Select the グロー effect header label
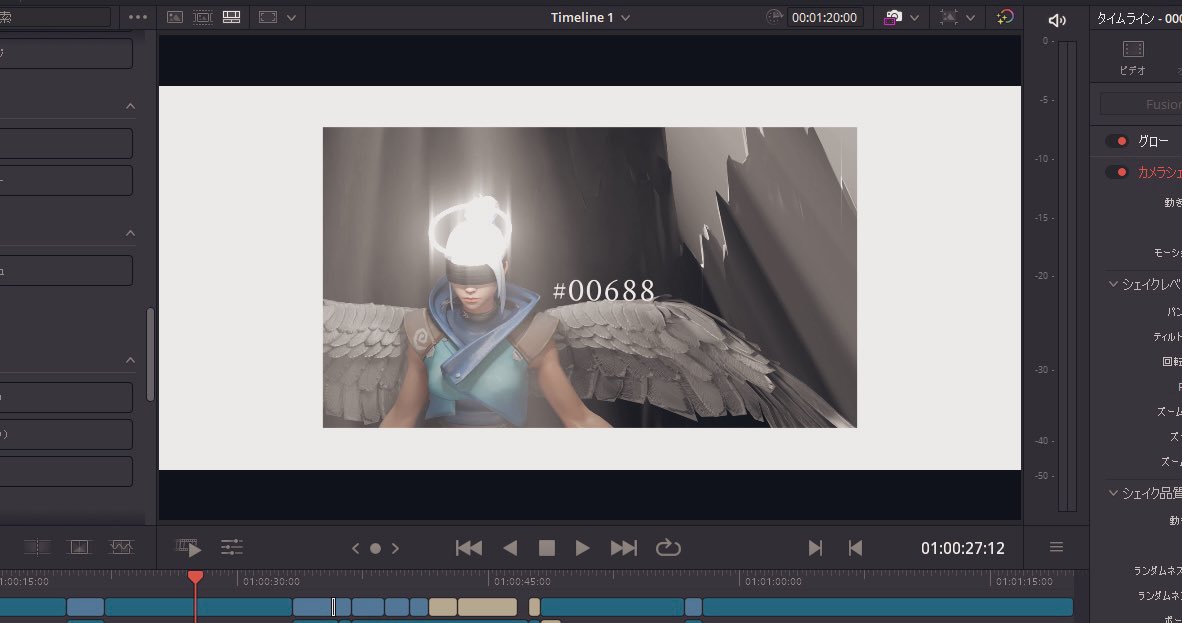1182x623 pixels. [1153, 141]
